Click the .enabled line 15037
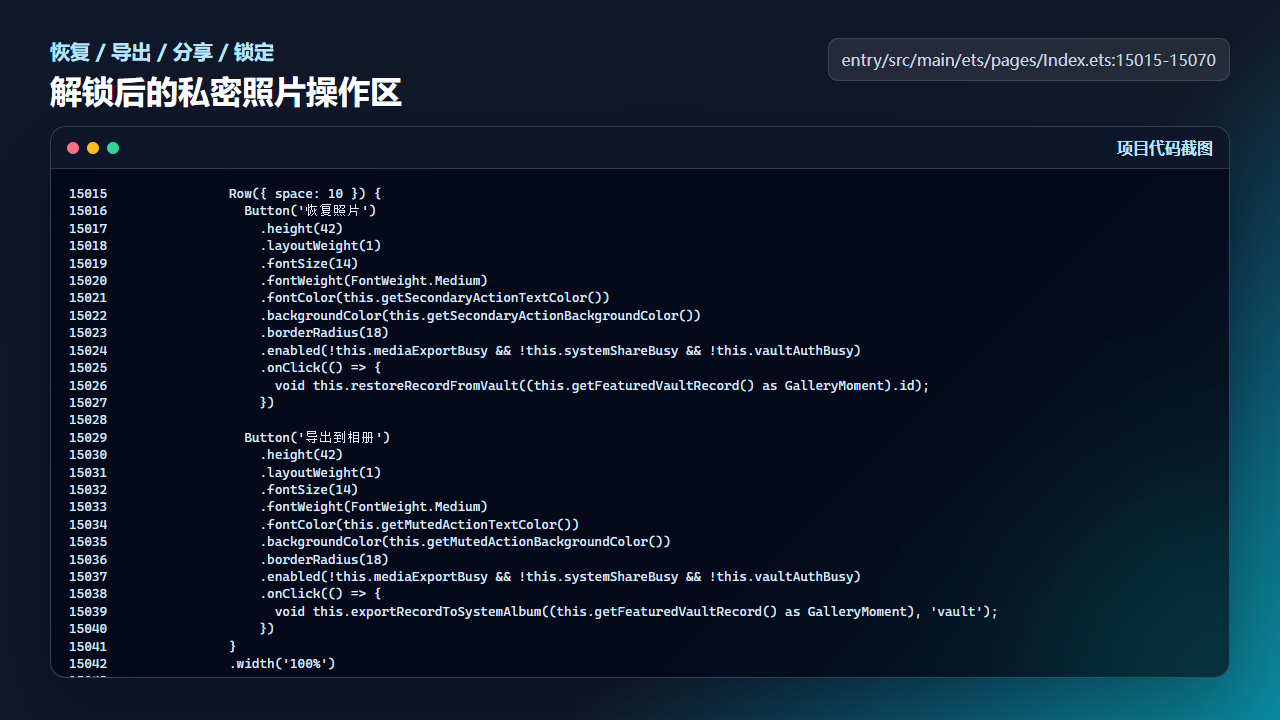Image resolution: width=1280 pixels, height=720 pixels. [561, 577]
